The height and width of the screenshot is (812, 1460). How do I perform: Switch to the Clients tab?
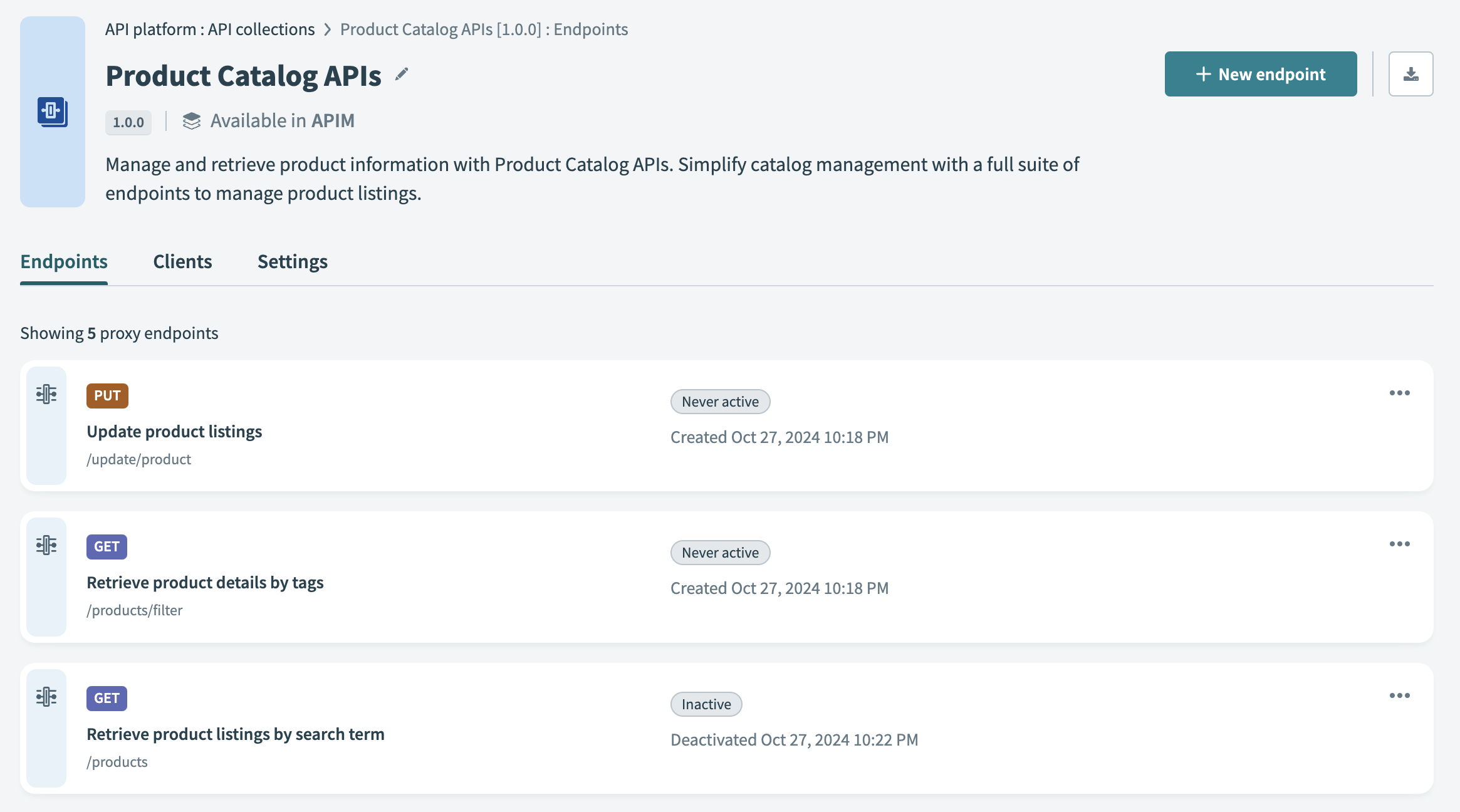coord(182,261)
